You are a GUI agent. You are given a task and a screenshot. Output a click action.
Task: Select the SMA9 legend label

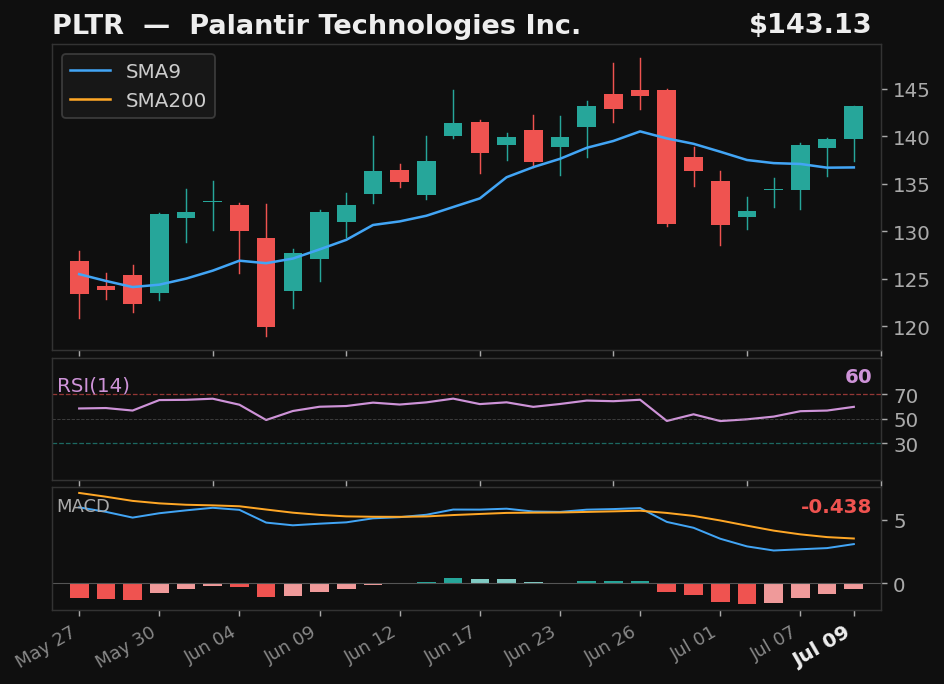click(x=153, y=72)
